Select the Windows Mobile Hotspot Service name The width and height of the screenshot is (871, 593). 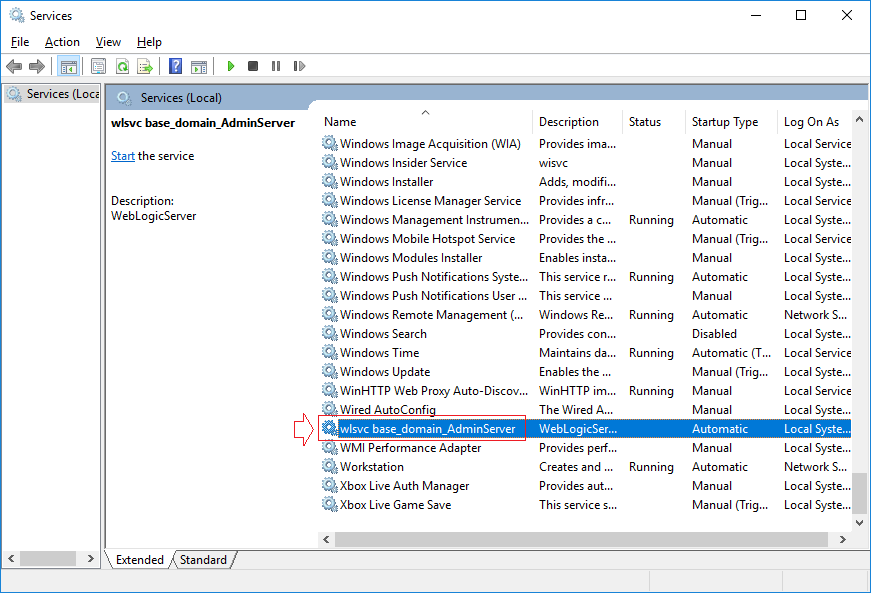[427, 239]
